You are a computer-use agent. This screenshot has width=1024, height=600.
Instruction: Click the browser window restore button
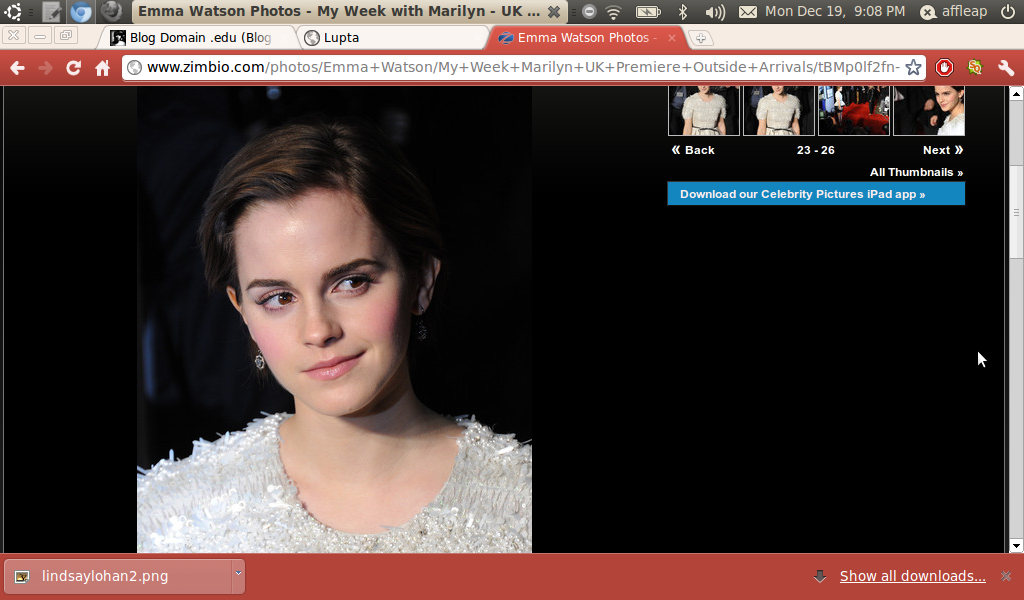(66, 36)
